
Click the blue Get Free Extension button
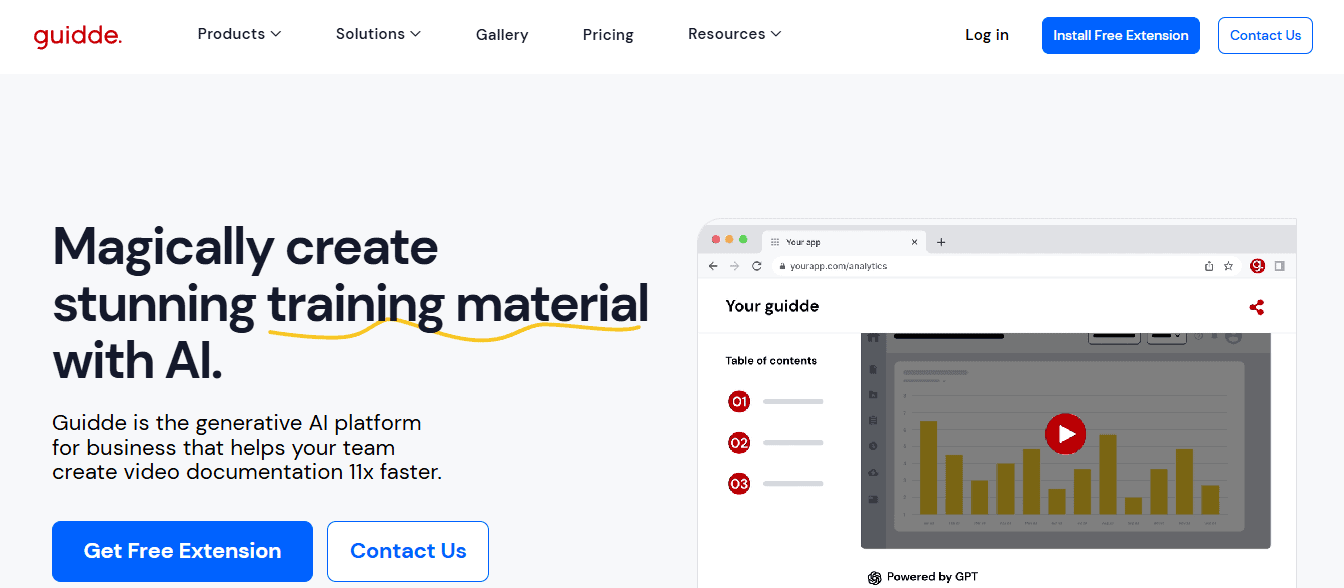pos(182,551)
